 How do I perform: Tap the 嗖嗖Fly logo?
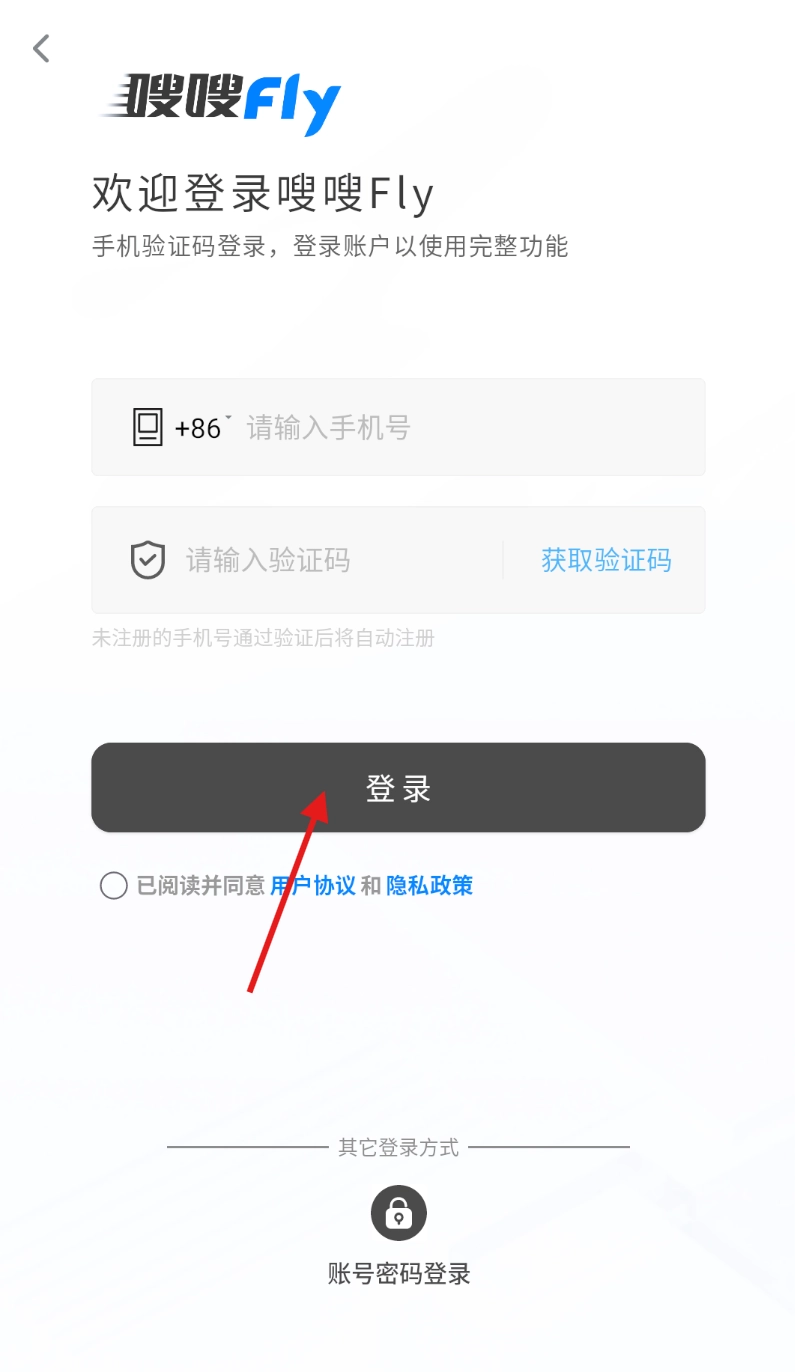221,103
